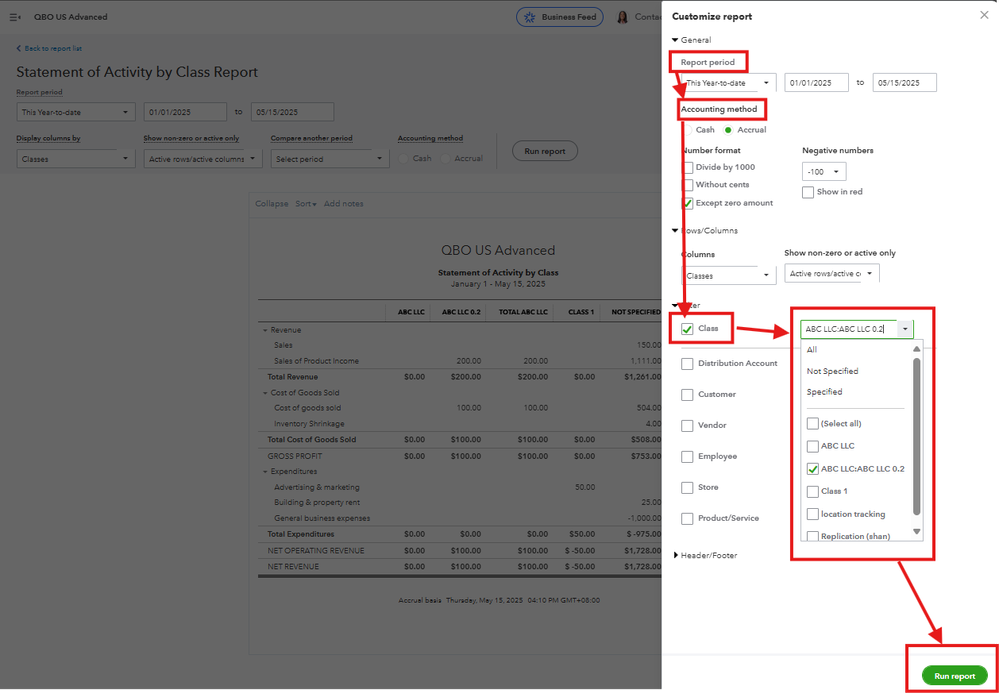Screen dimensions: 999x693
Task: Check ABC LLC class option
Action: pos(812,446)
